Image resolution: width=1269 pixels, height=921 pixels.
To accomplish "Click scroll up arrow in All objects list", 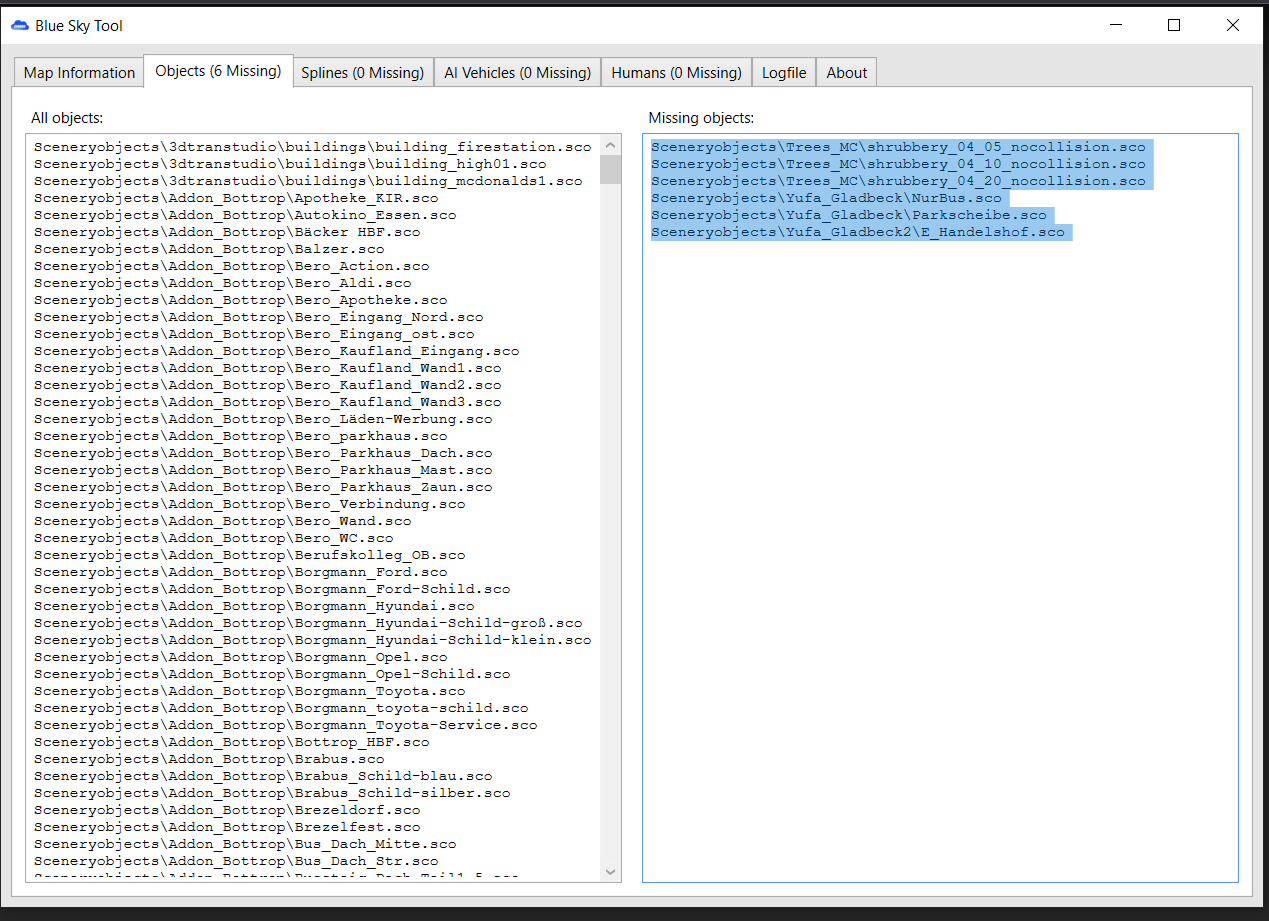I will click(610, 146).
